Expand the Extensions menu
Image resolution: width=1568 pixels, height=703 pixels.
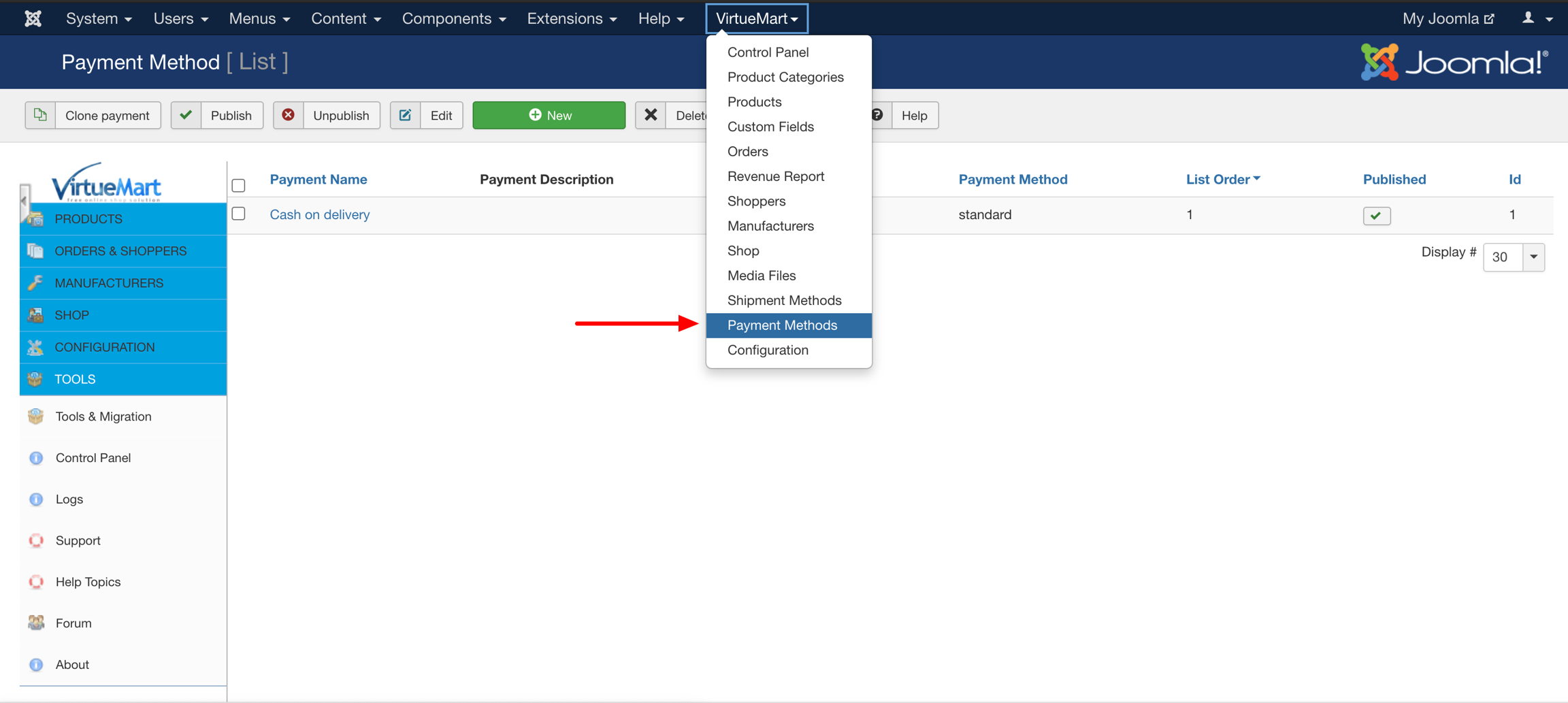572,18
